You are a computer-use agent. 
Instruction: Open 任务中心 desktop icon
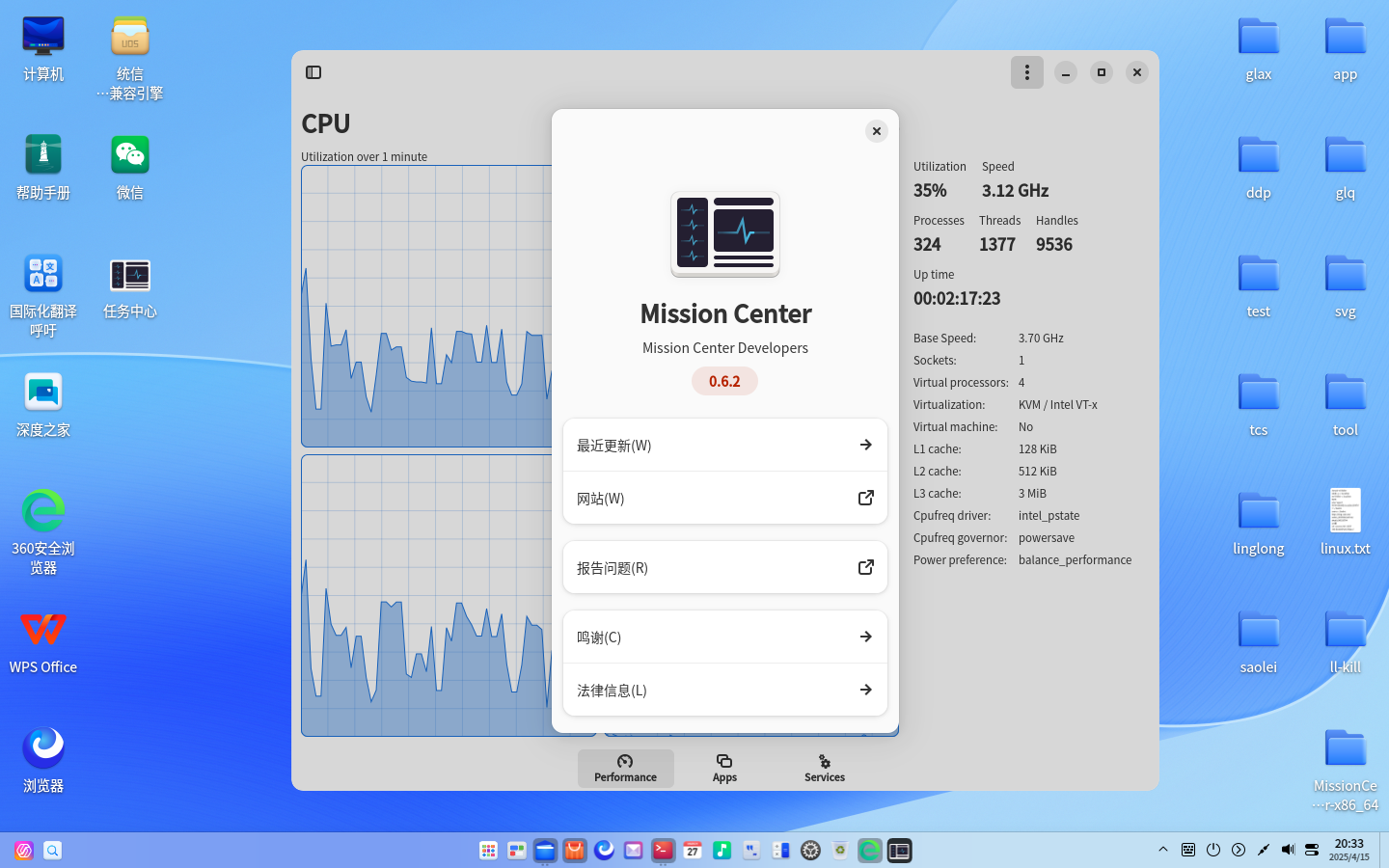130,287
